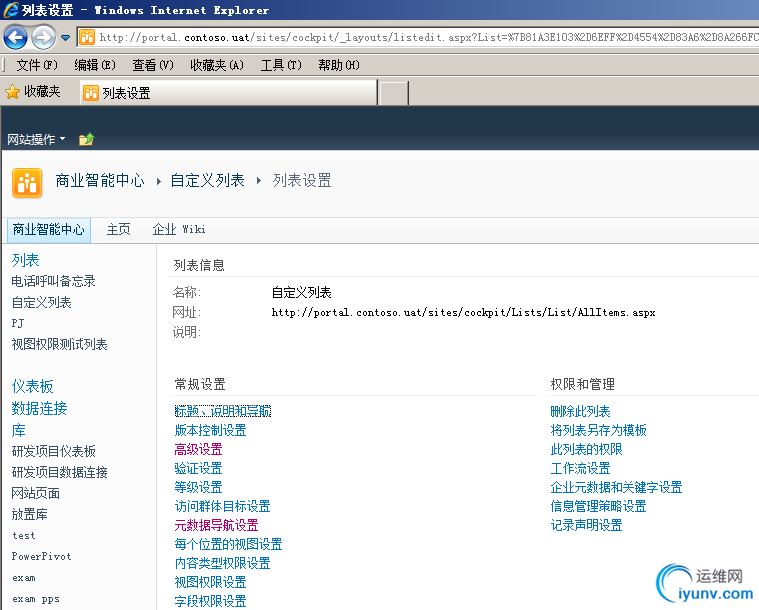The height and width of the screenshot is (610, 759).
Task: Open 研发项目数据连接 in sidebar
Action: 59,472
